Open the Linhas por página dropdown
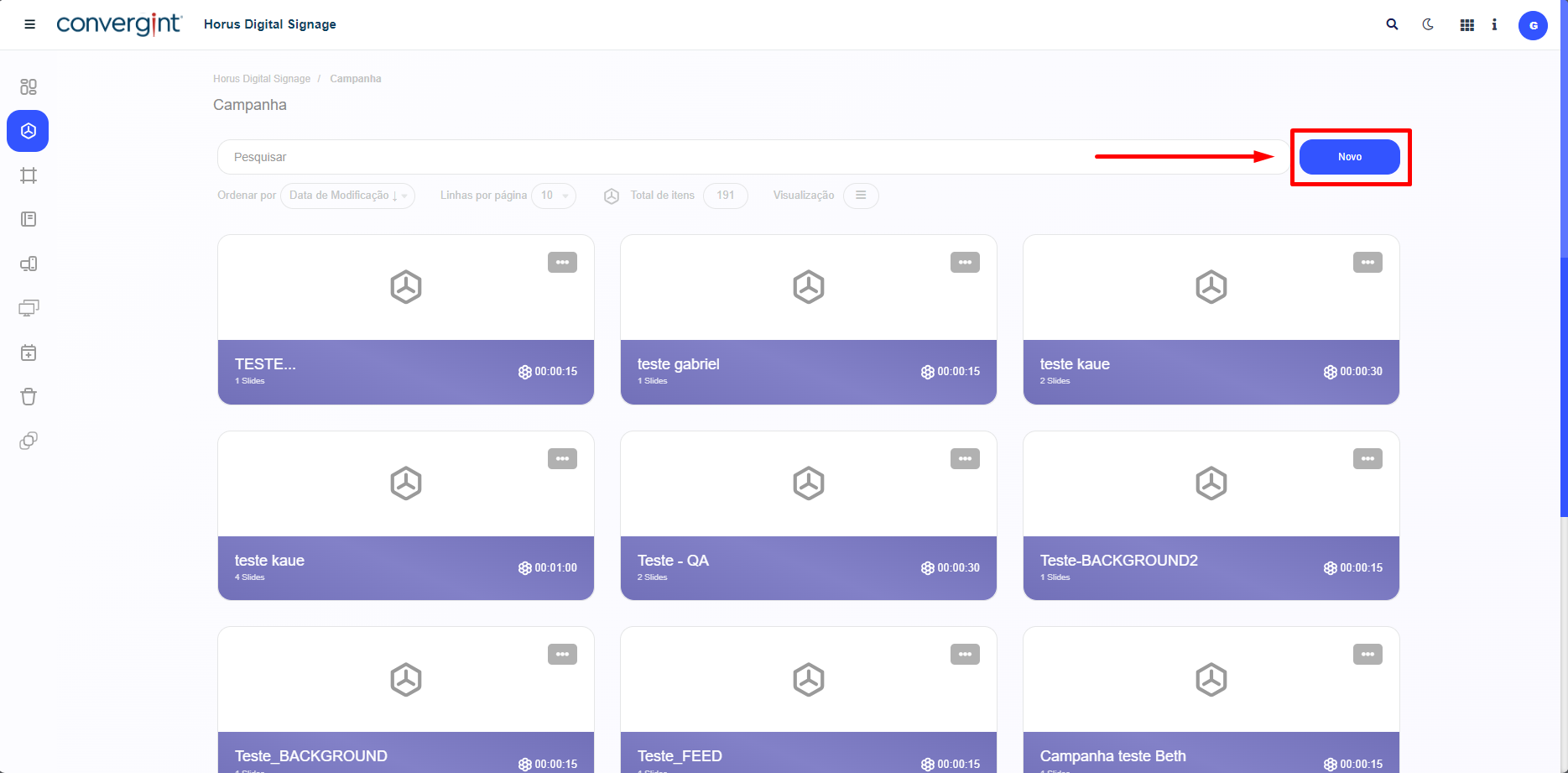Viewport: 1568px width, 773px height. tap(554, 196)
